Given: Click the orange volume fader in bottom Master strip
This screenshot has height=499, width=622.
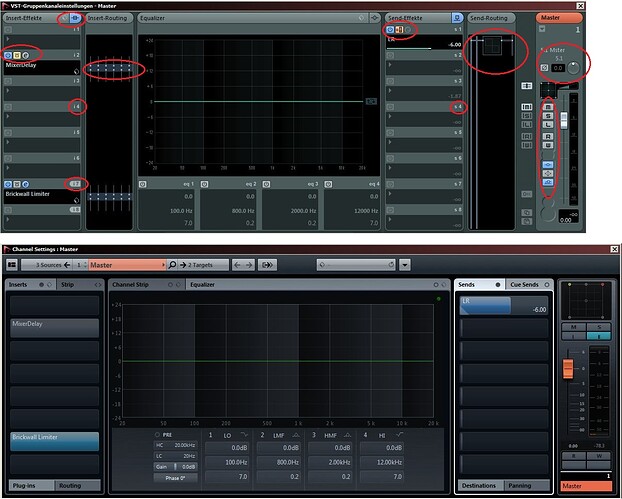Looking at the screenshot, I should click(x=568, y=368).
